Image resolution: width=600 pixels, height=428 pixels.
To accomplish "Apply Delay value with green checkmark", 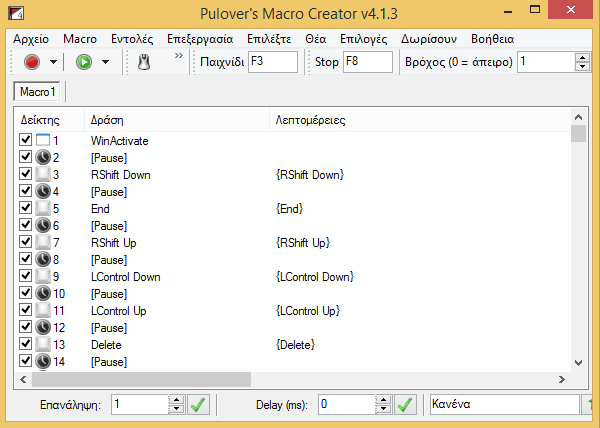I will pyautogui.click(x=405, y=405).
